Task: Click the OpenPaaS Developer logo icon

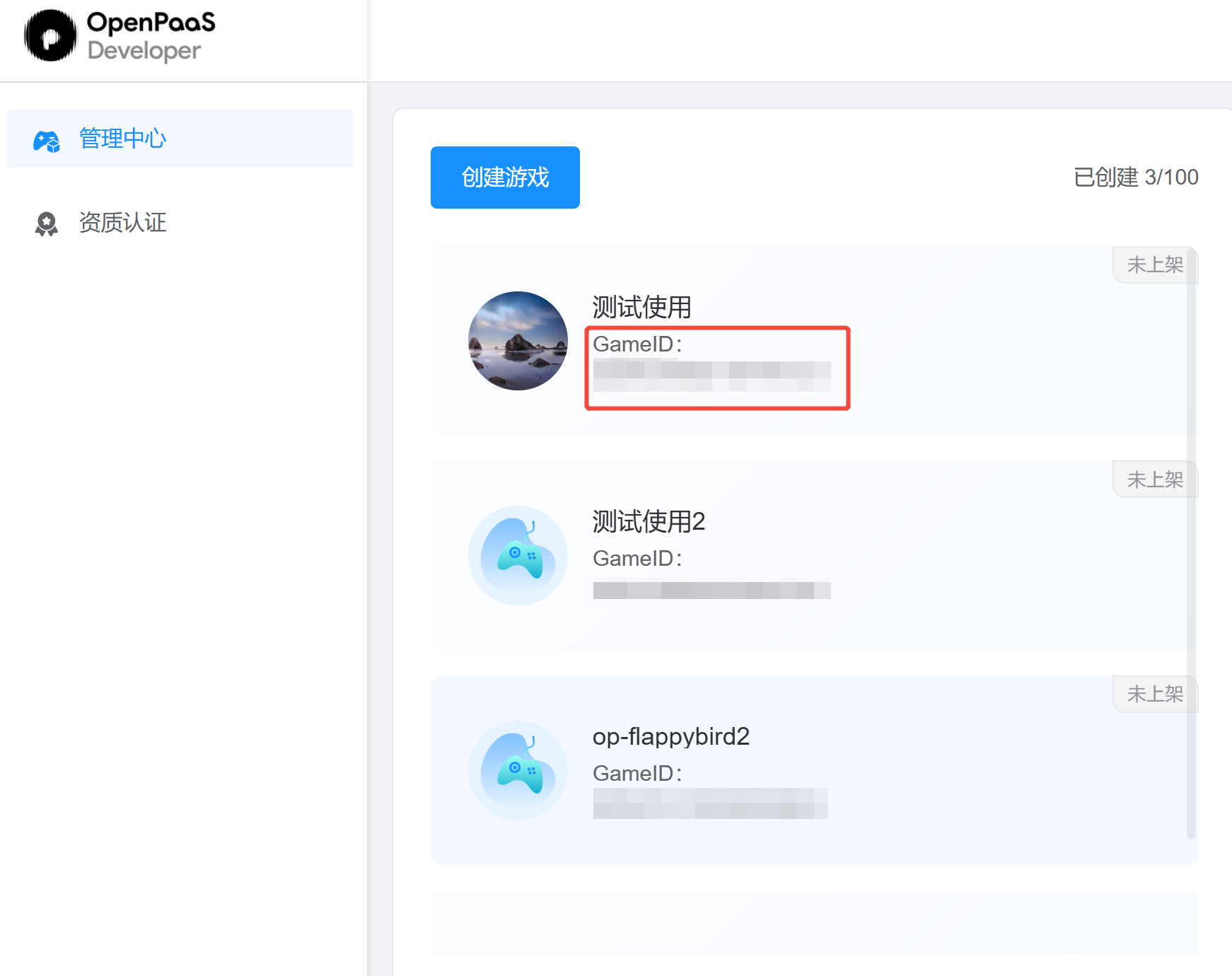Action: (x=50, y=36)
